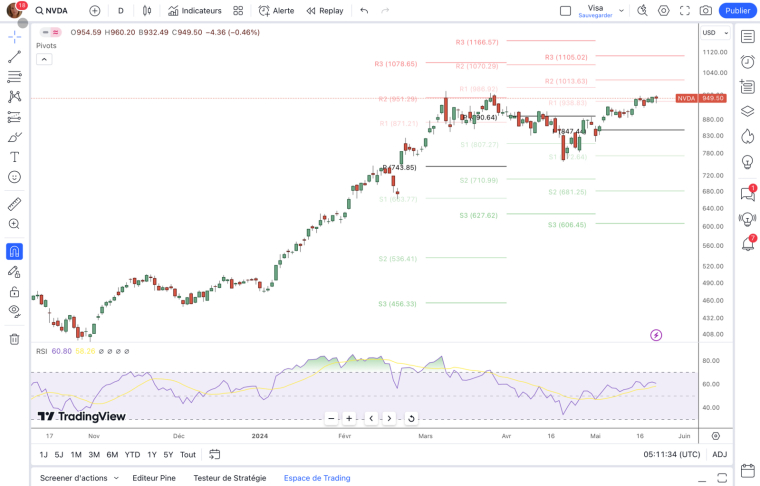Expand the Visa layout dropdown arrow

(621, 11)
